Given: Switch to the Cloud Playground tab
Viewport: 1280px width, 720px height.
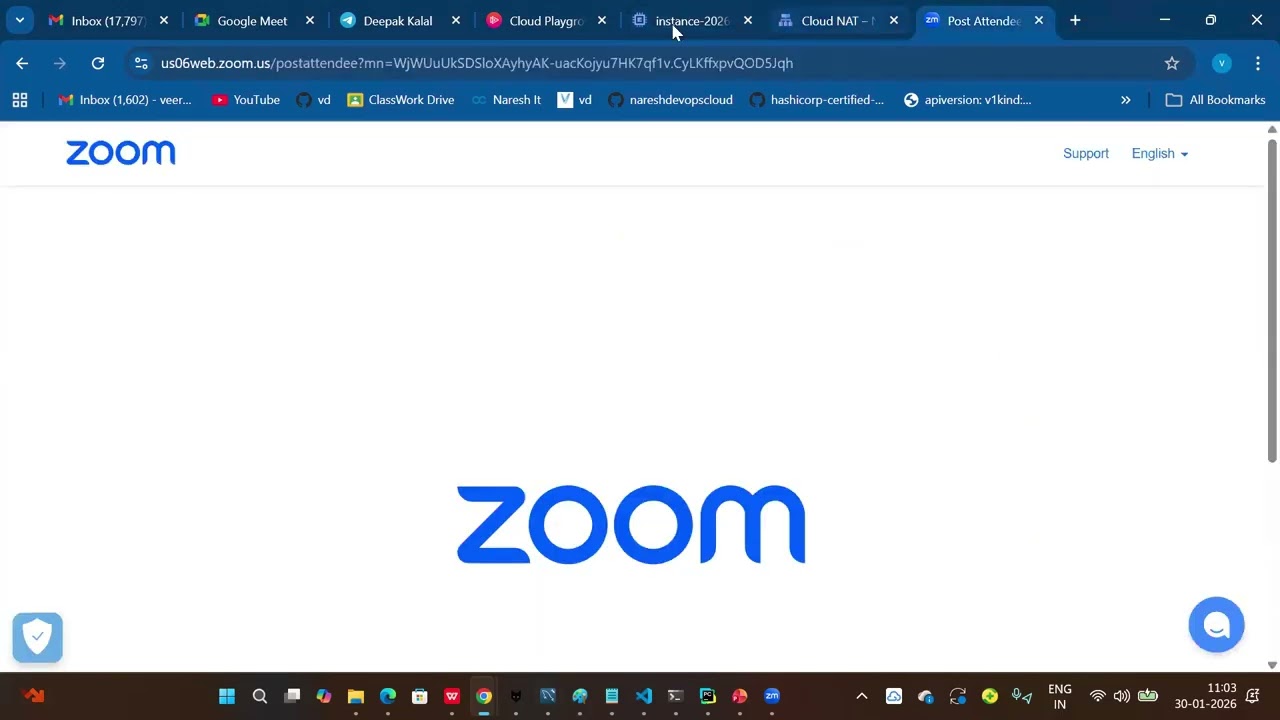Looking at the screenshot, I should pyautogui.click(x=545, y=20).
